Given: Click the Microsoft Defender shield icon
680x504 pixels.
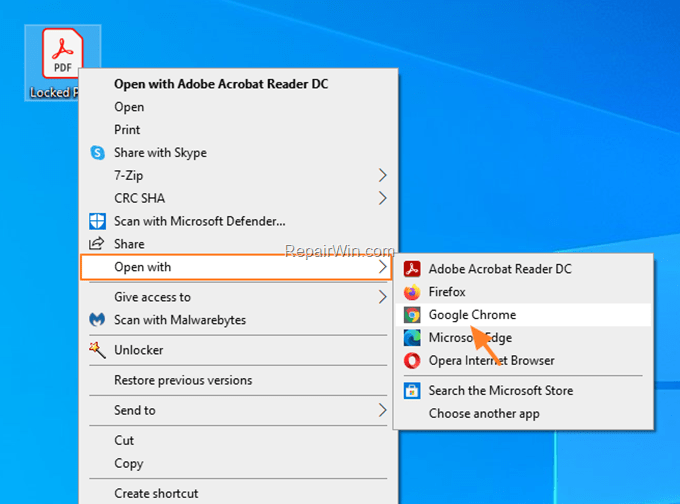Looking at the screenshot, I should tap(97, 221).
